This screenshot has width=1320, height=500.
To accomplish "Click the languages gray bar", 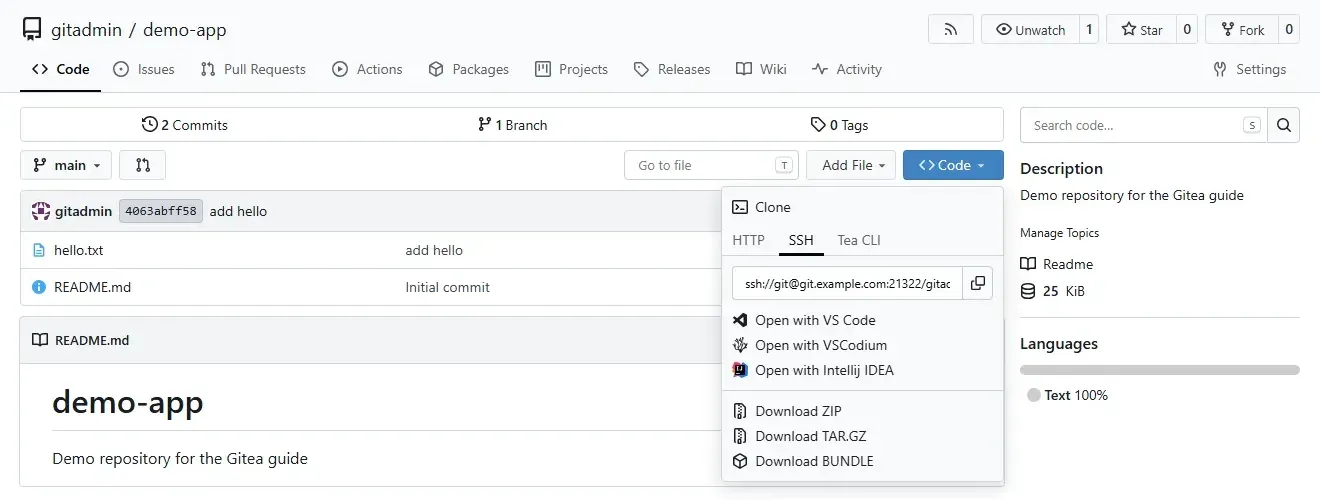I will pyautogui.click(x=1160, y=370).
